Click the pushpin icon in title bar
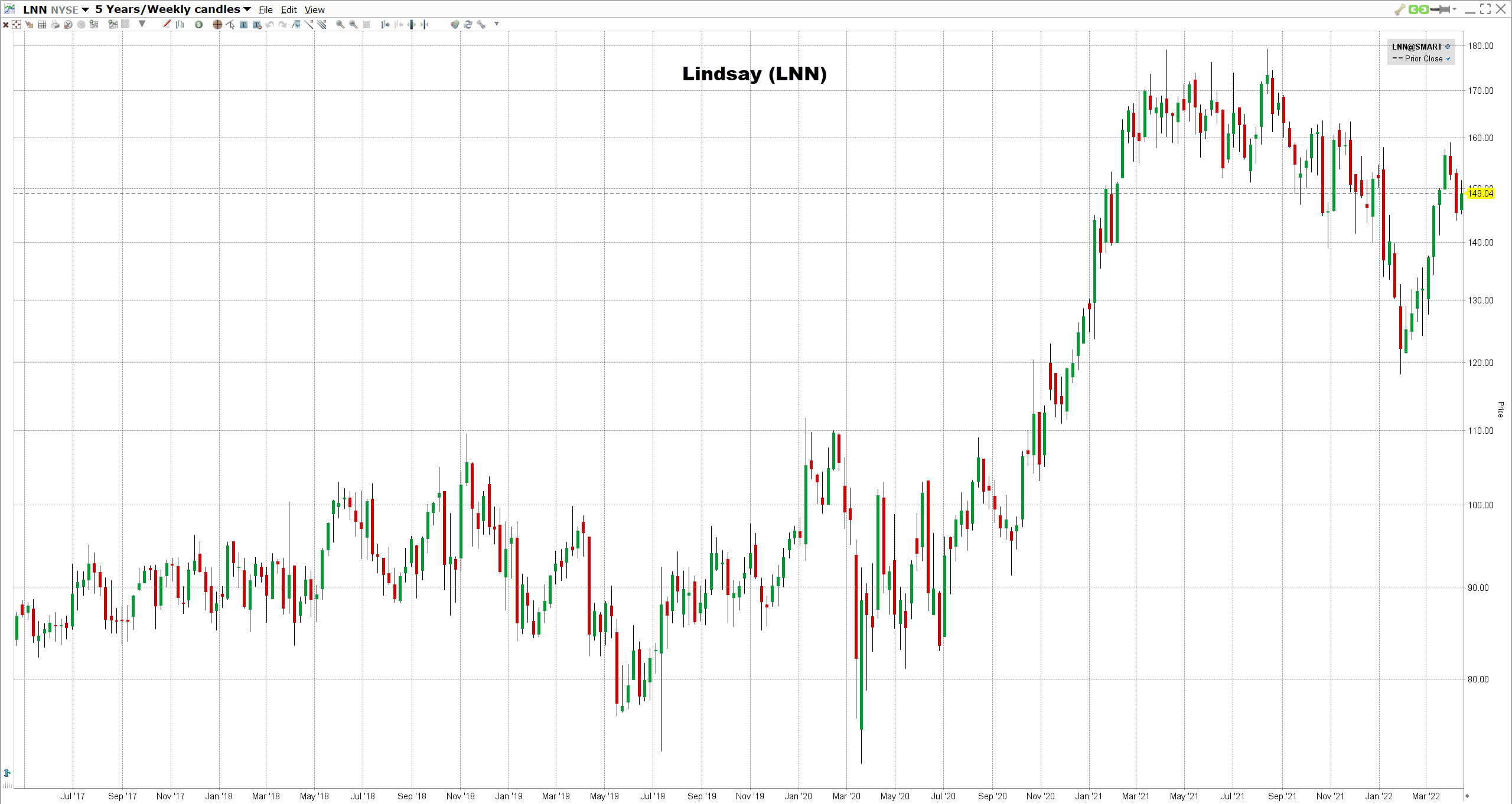The image size is (1512, 804). [x=1441, y=9]
